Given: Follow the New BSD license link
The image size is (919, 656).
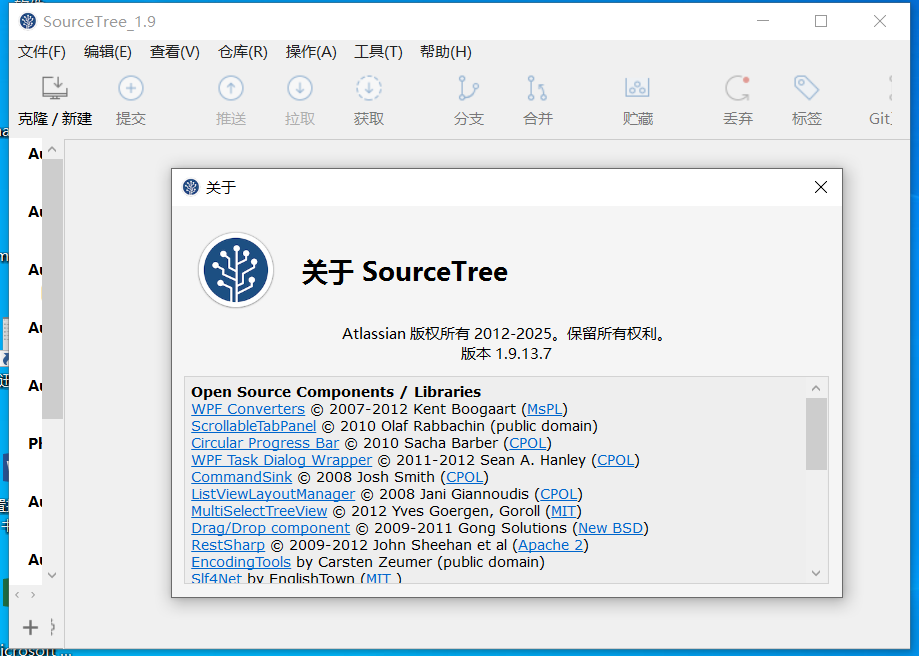Looking at the screenshot, I should point(611,528).
